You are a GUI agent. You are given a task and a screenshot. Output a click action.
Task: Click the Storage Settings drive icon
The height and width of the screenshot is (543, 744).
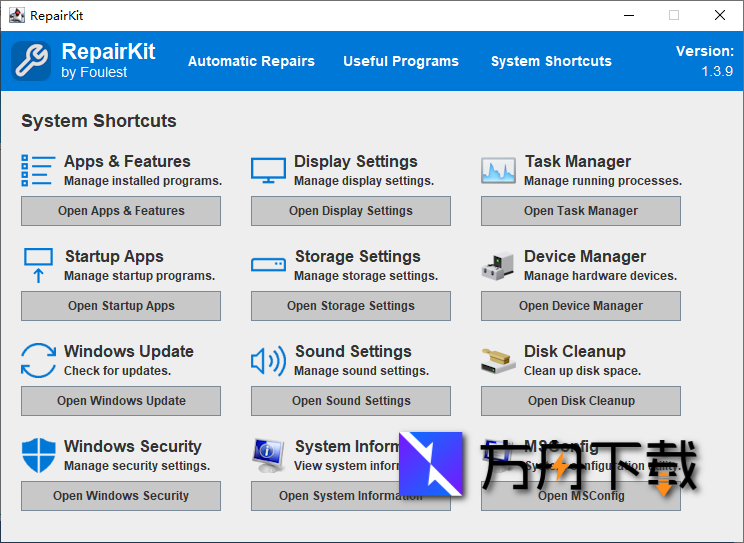(x=268, y=264)
